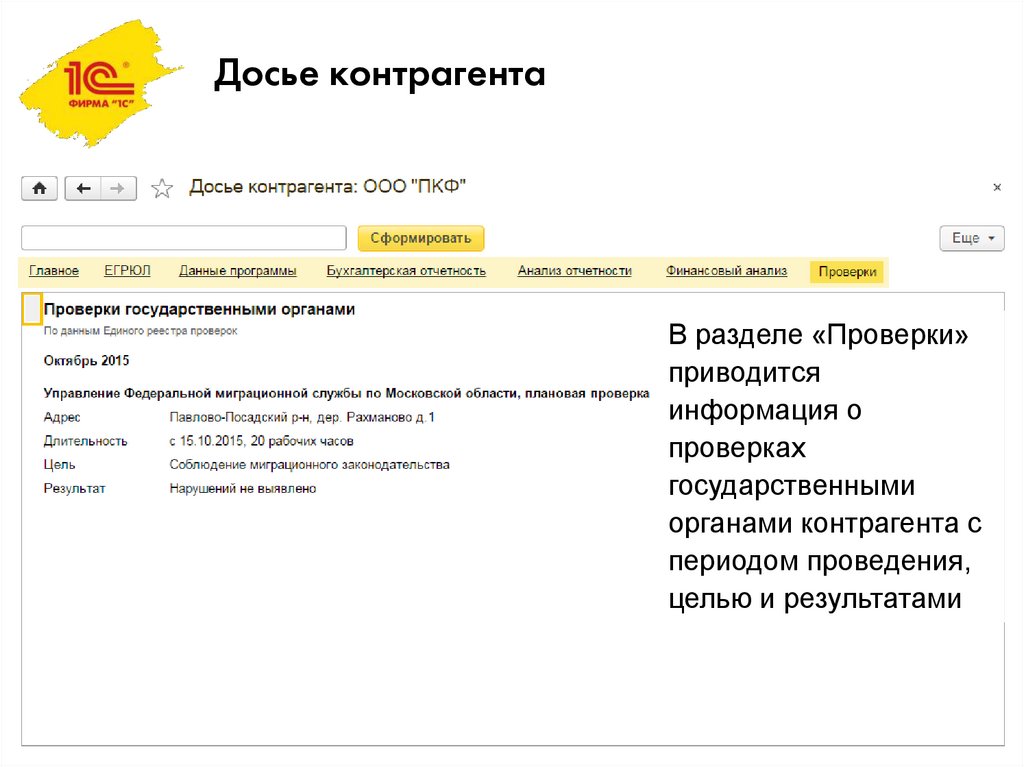Click the selected cell beside Проверки государственными органами
1024x767 pixels.
(x=32, y=309)
